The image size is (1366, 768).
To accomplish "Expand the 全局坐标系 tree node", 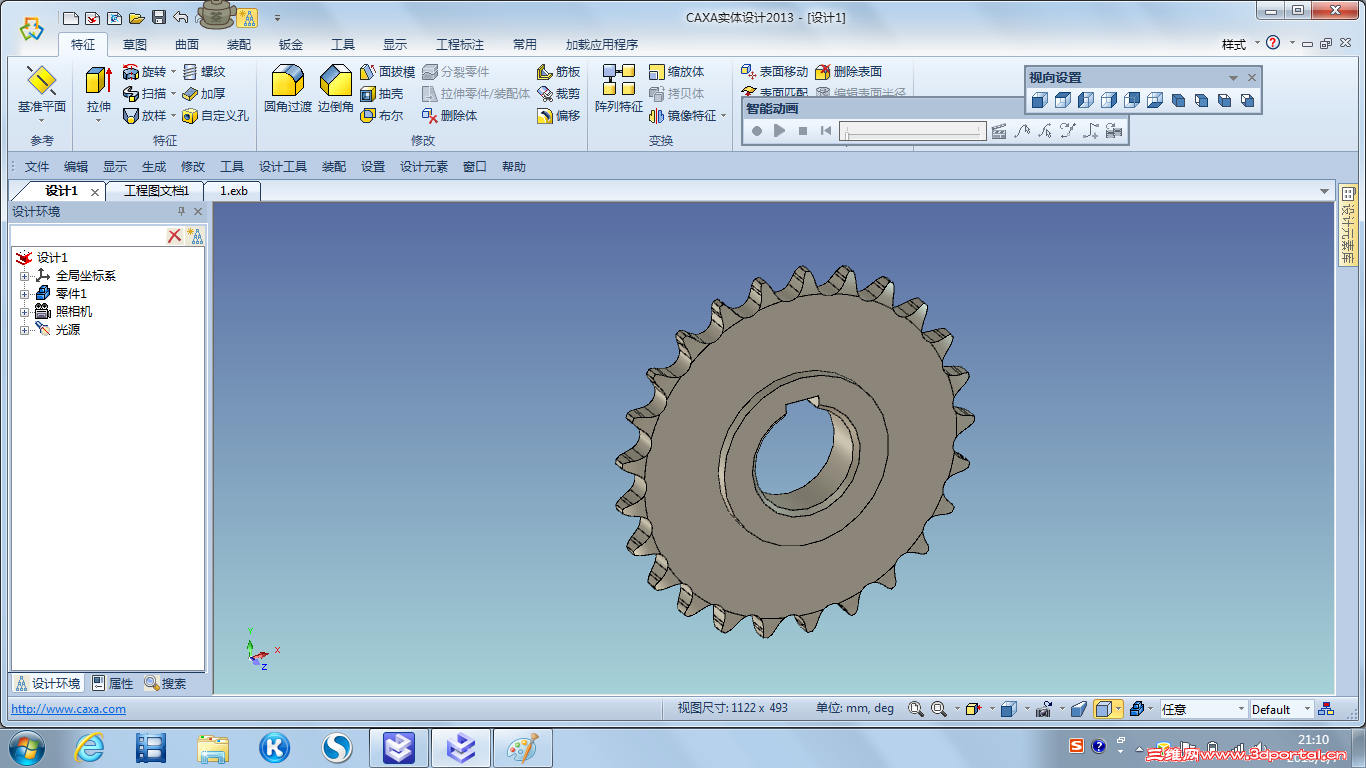I will click(25, 276).
